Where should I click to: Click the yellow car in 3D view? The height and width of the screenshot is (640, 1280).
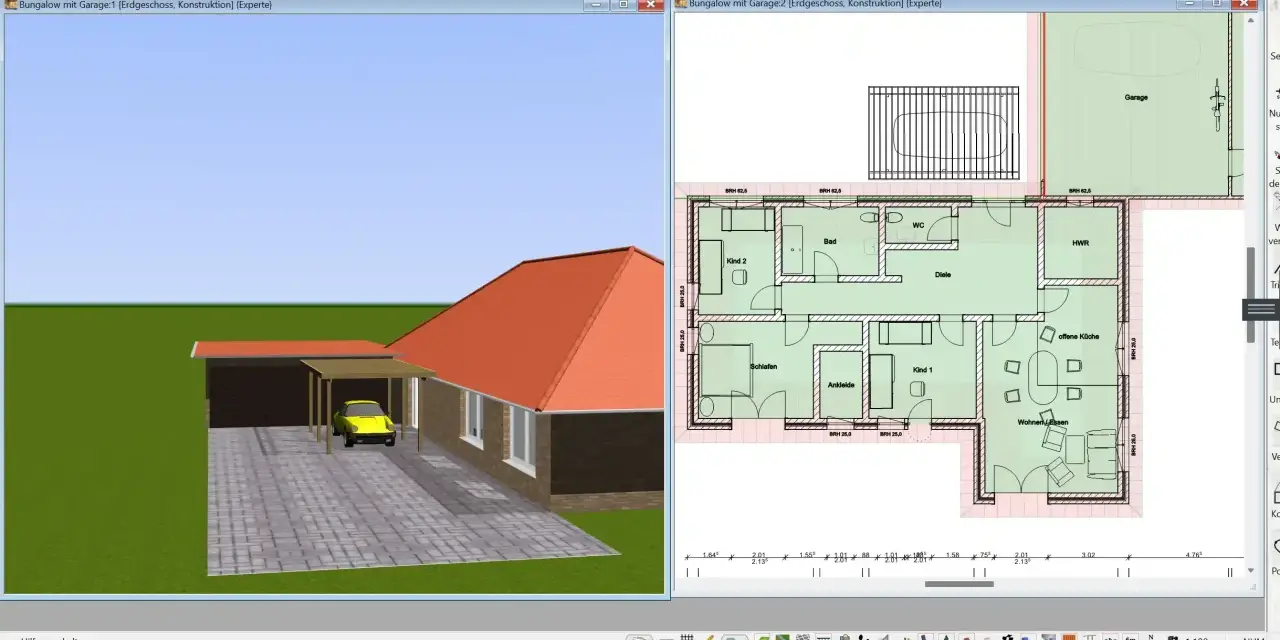(363, 422)
